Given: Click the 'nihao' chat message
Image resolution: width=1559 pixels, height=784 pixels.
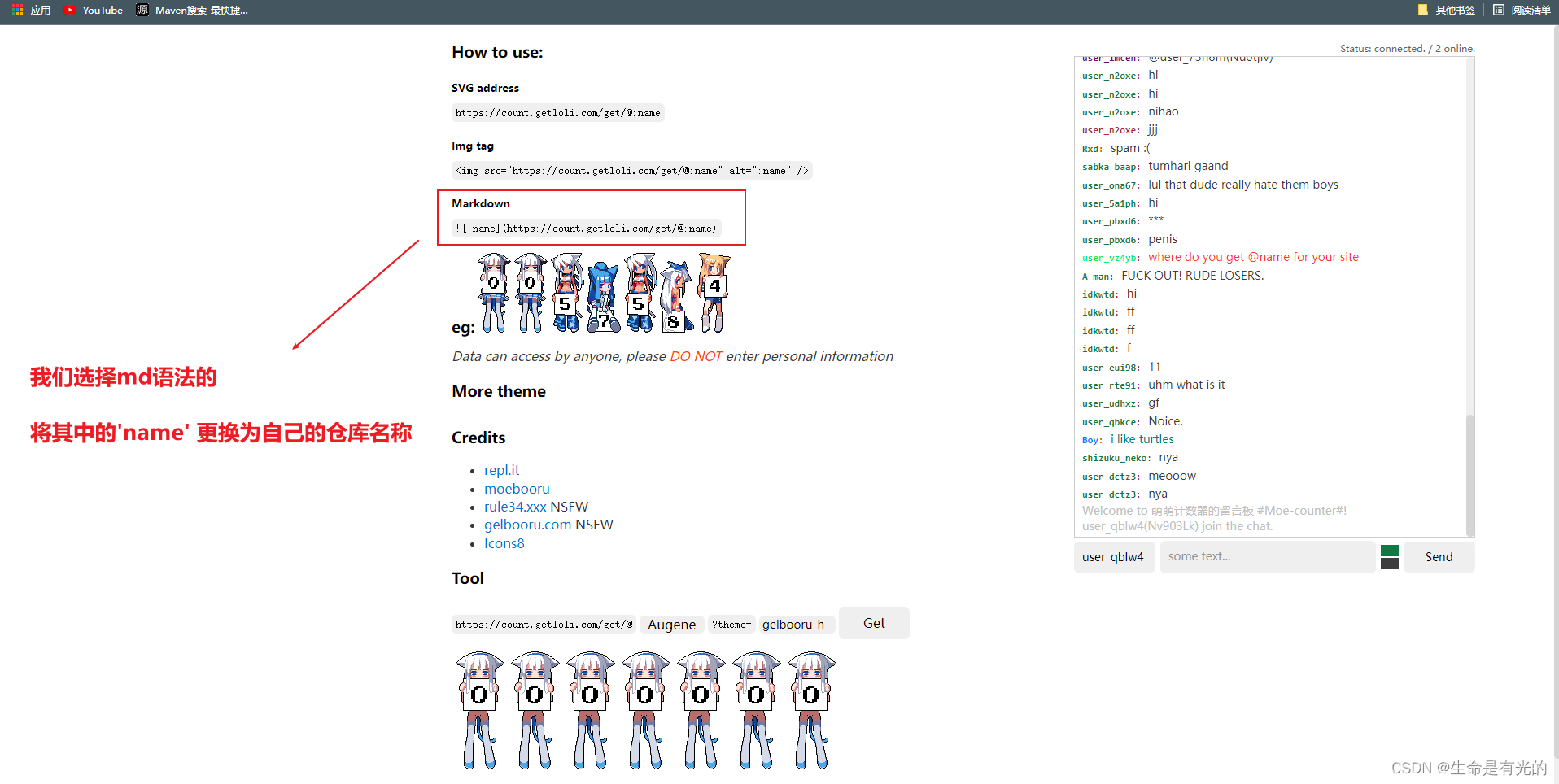Looking at the screenshot, I should (x=1163, y=111).
